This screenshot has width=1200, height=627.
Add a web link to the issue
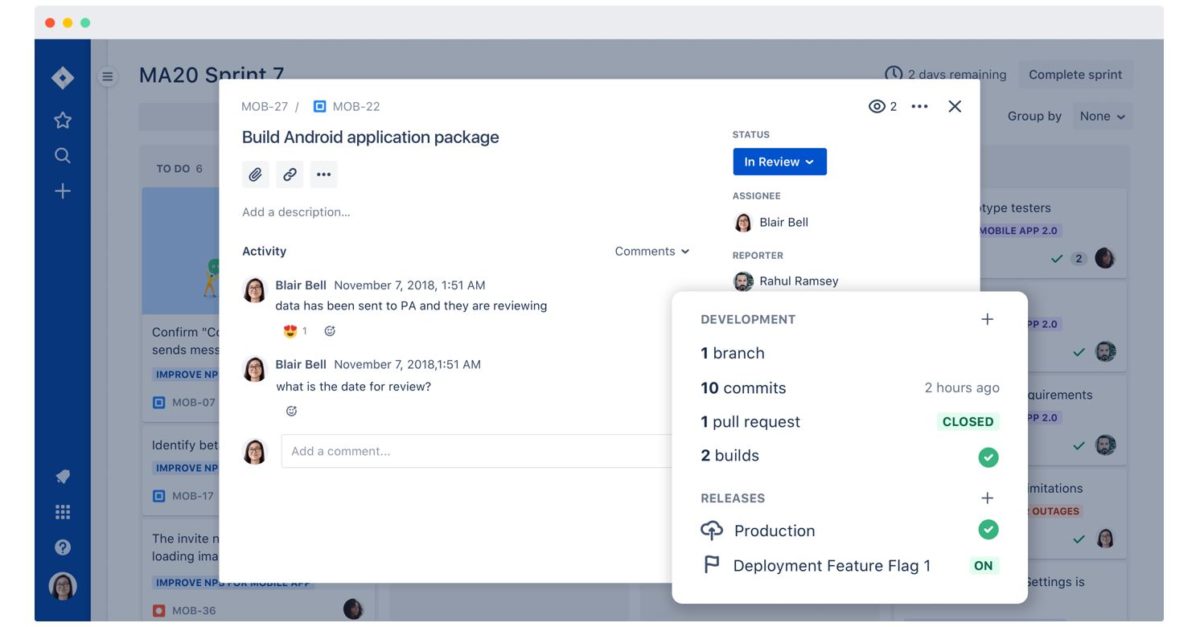pyautogui.click(x=290, y=174)
